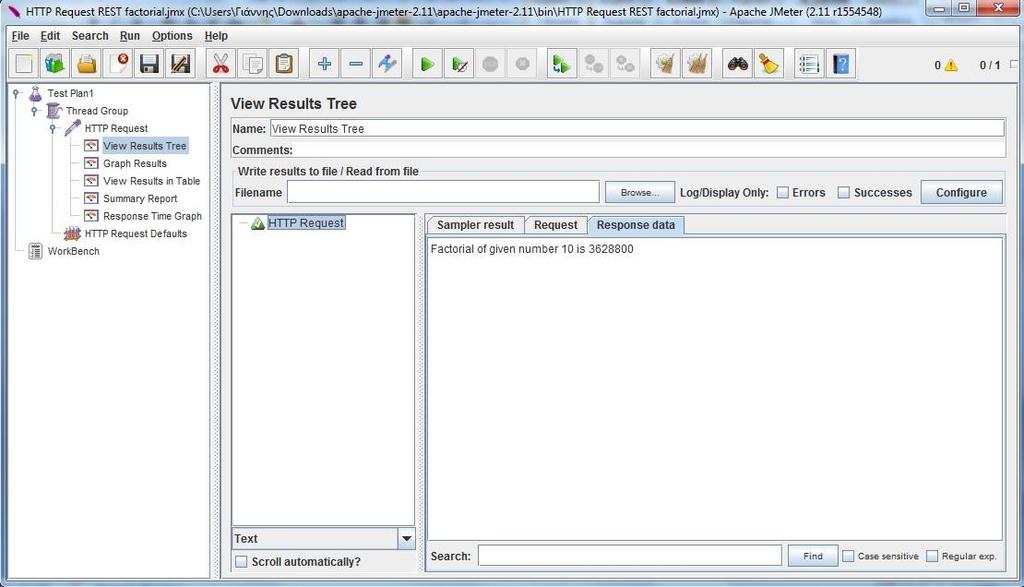The height and width of the screenshot is (587, 1024).
Task: Enable the Successes only checkbox
Action: click(844, 193)
